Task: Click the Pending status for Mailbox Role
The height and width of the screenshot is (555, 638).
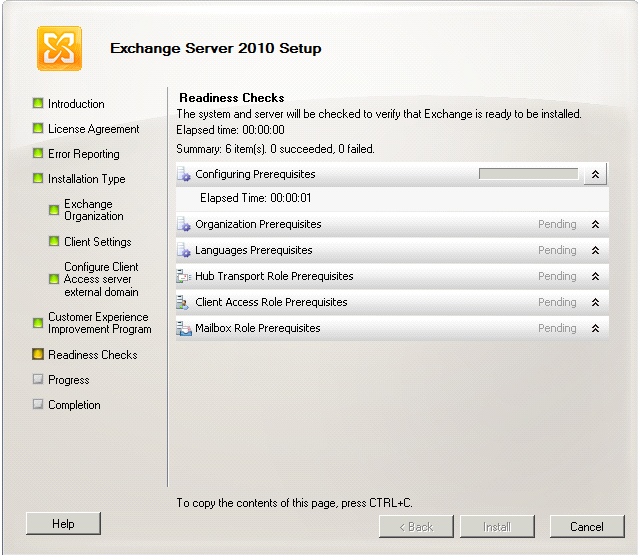Action: pyautogui.click(x=557, y=329)
